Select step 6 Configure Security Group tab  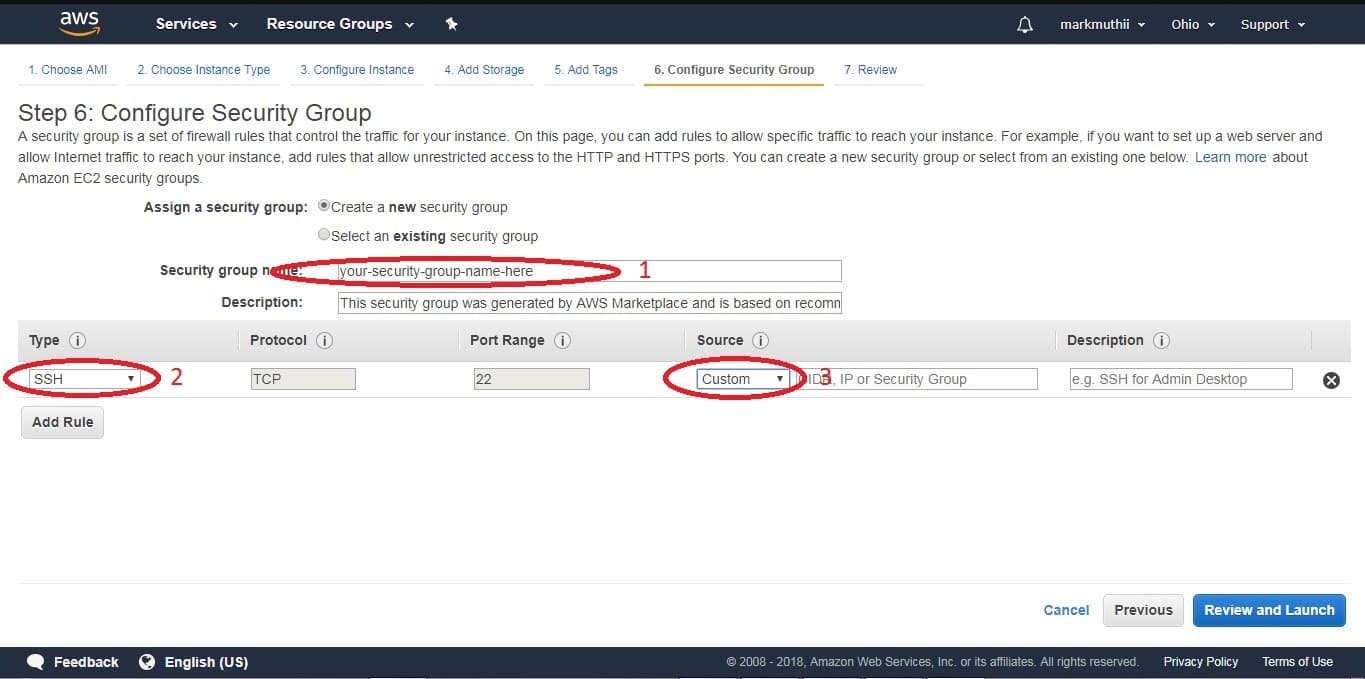click(734, 70)
